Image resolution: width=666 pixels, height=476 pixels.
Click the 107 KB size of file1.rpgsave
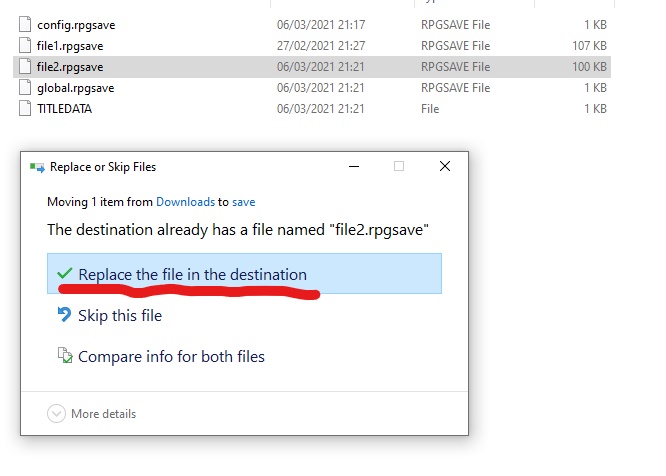pyautogui.click(x=588, y=45)
